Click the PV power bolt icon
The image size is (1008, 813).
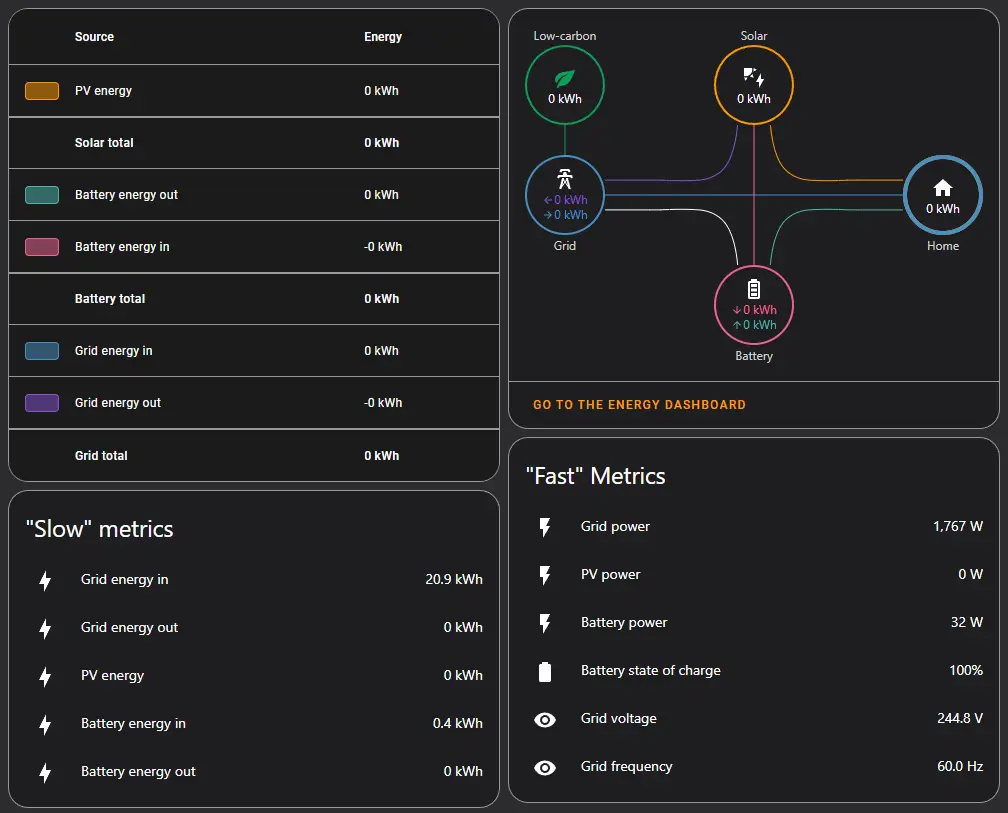(x=545, y=575)
